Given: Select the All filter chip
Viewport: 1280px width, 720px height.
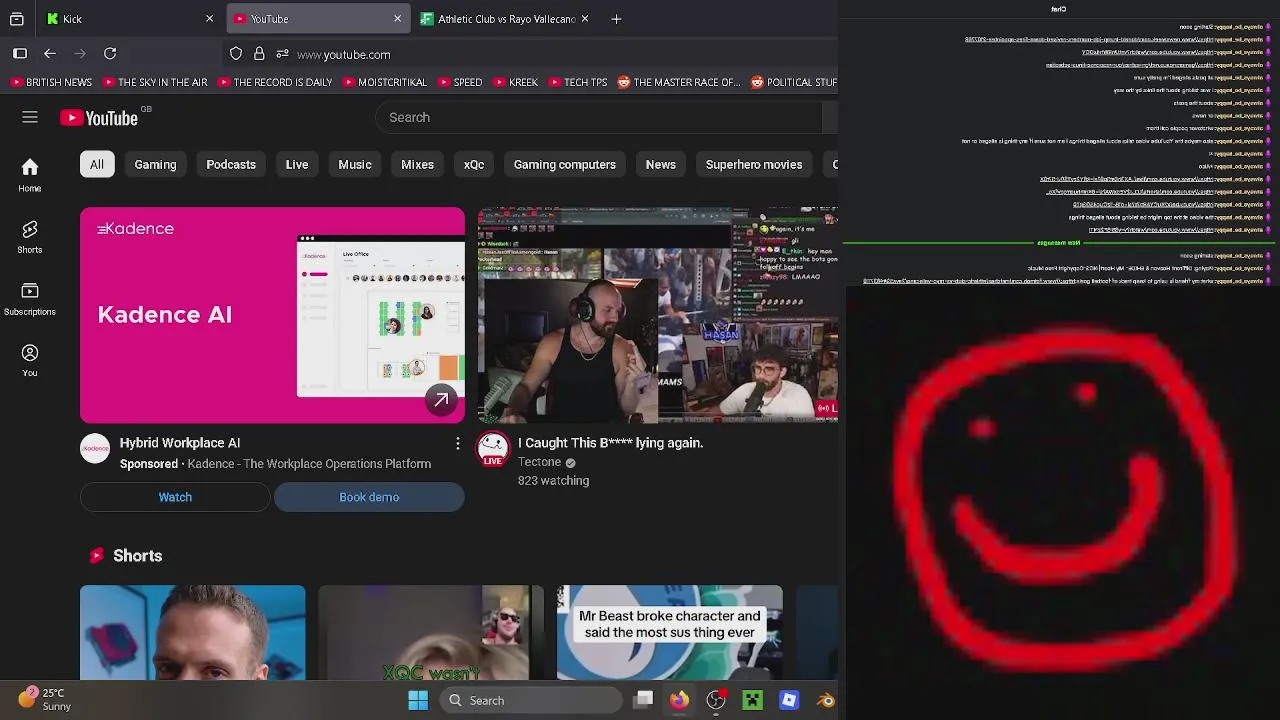Looking at the screenshot, I should 97,165.
